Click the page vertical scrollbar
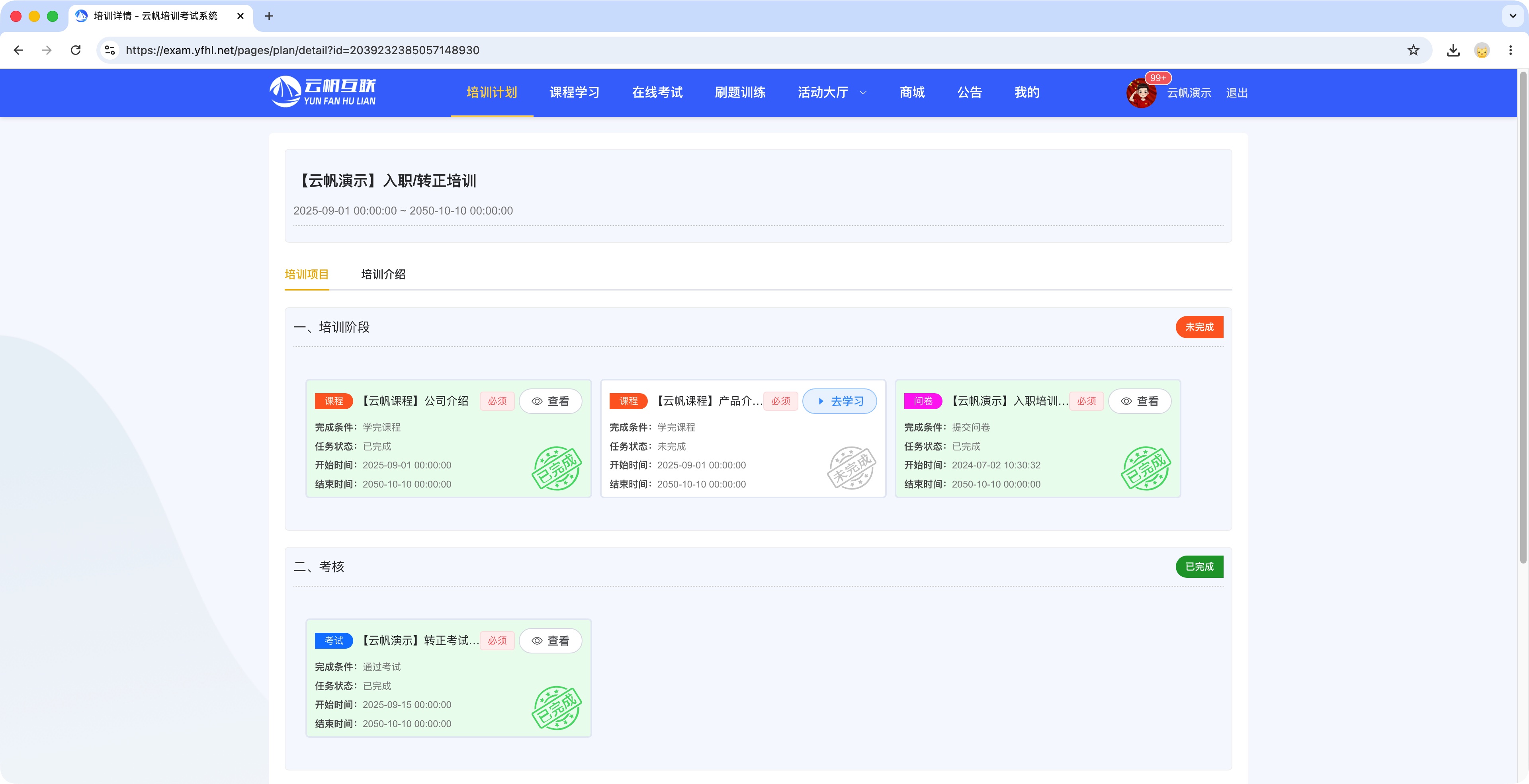Screen dimensions: 1529x784 coord(1523,317)
